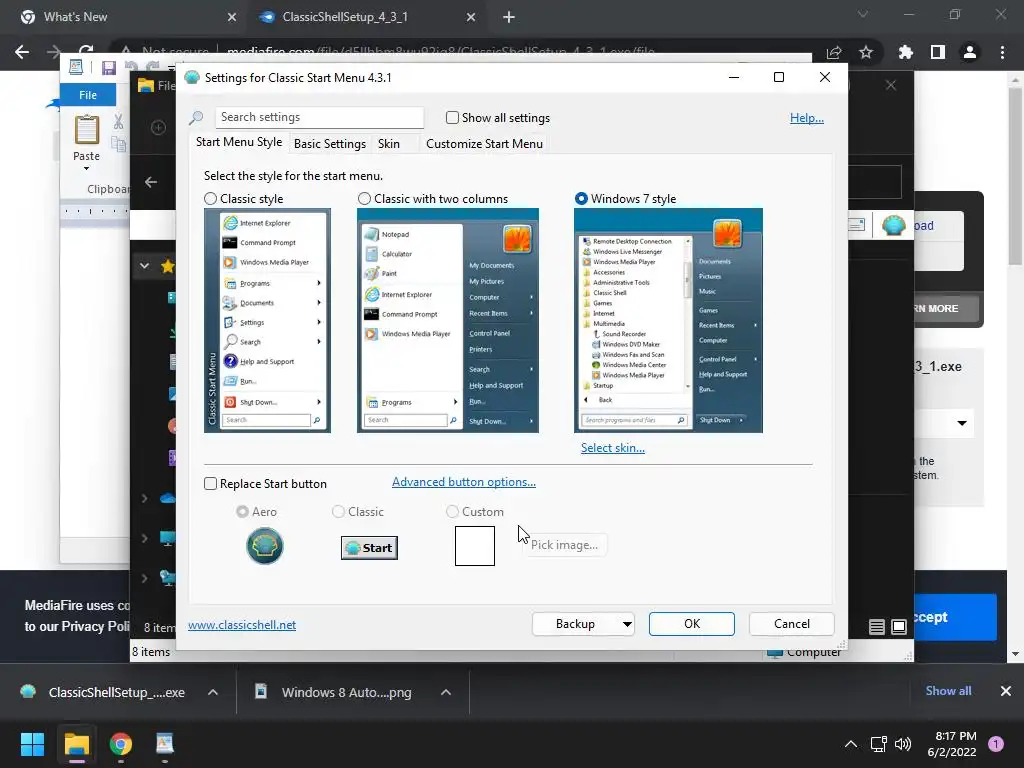Click the Chrome extensions puzzle icon
This screenshot has height=768, width=1024.
pyautogui.click(x=905, y=52)
